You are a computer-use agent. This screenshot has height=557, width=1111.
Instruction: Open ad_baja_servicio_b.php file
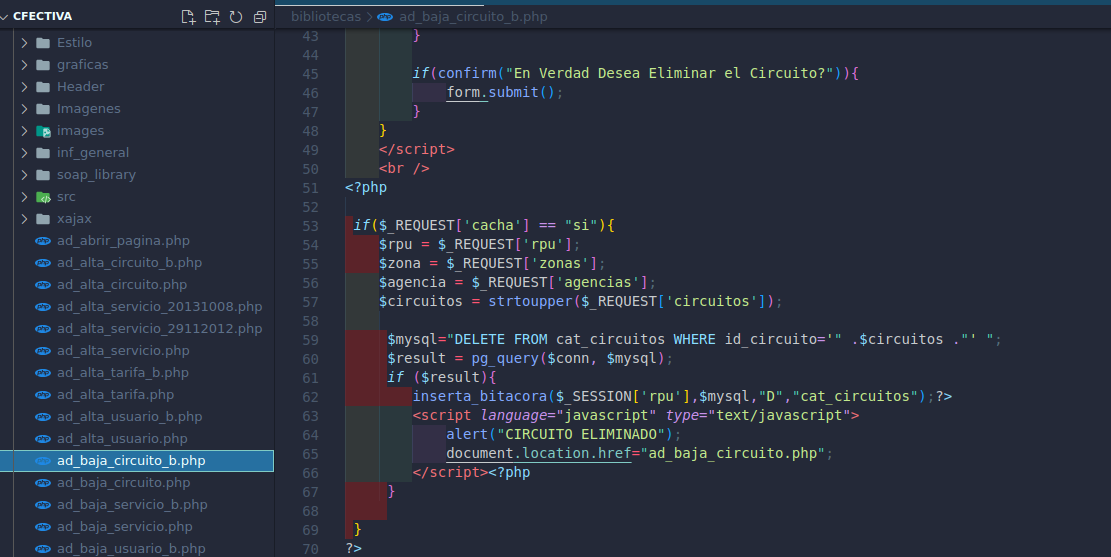[x=137, y=505]
